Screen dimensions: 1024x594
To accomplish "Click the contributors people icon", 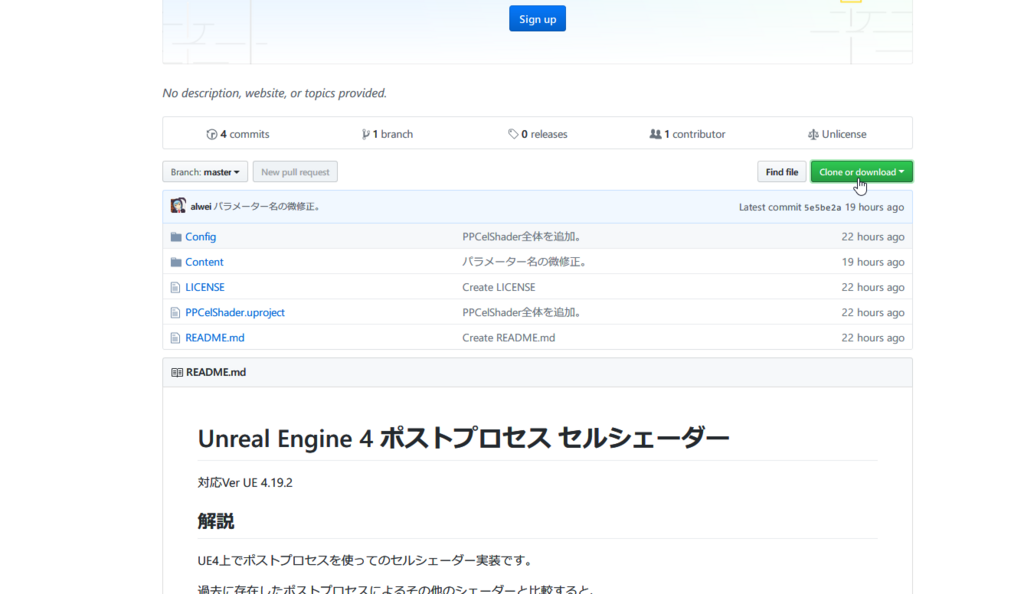I will pyautogui.click(x=655, y=134).
